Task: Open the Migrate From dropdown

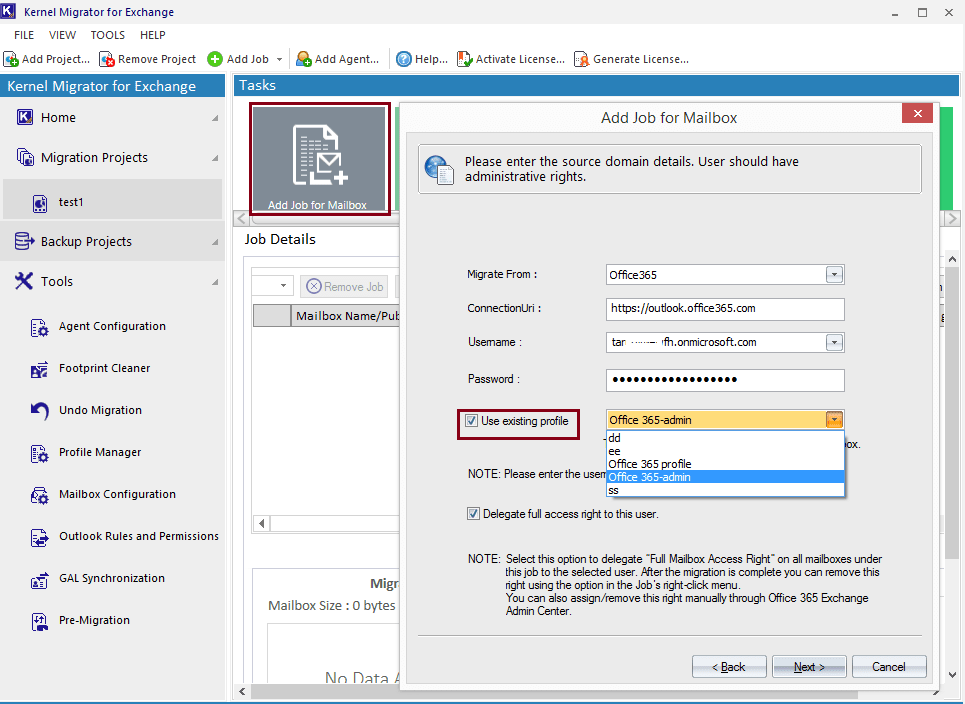Action: [834, 274]
